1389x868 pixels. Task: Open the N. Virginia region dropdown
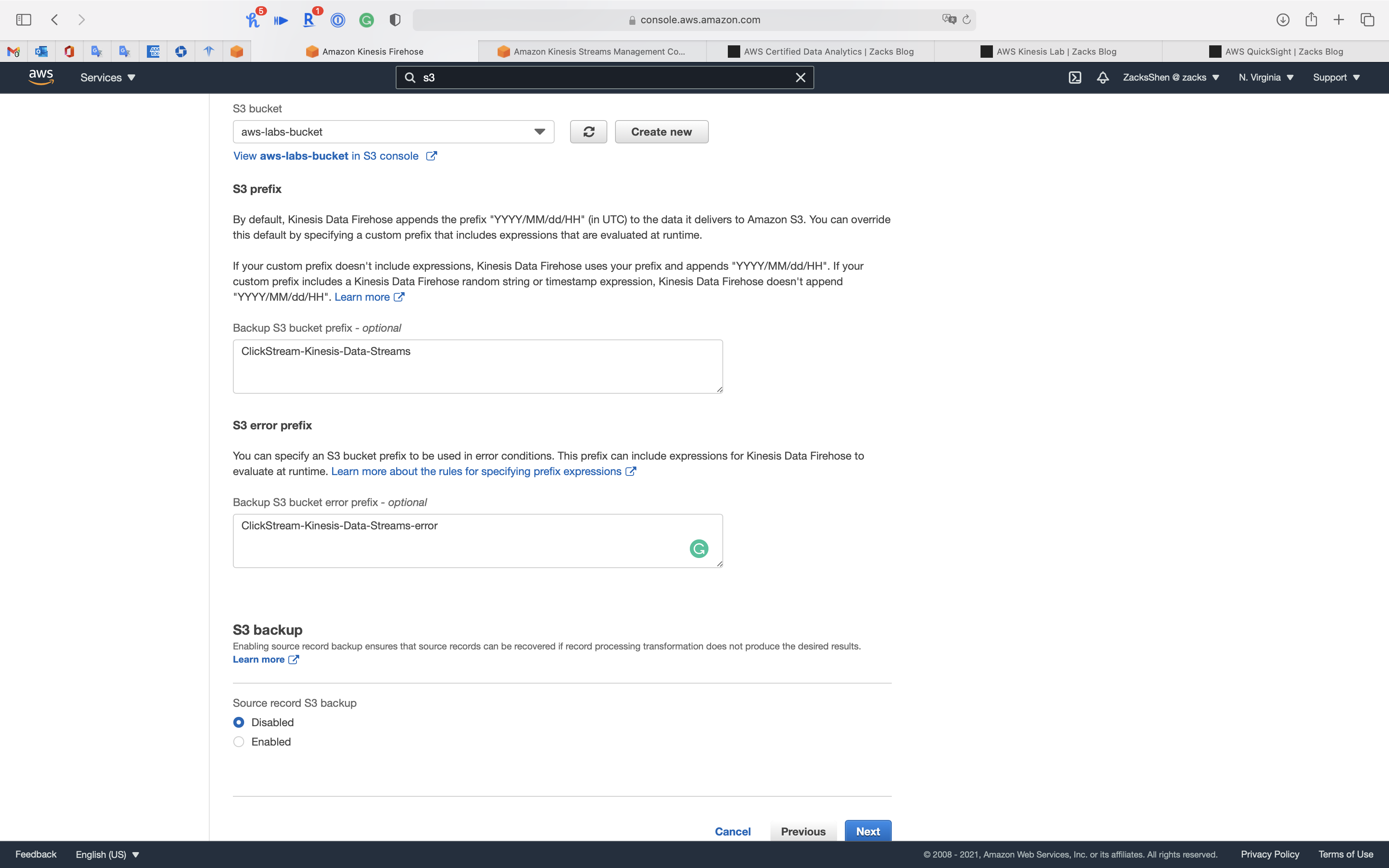1266,77
